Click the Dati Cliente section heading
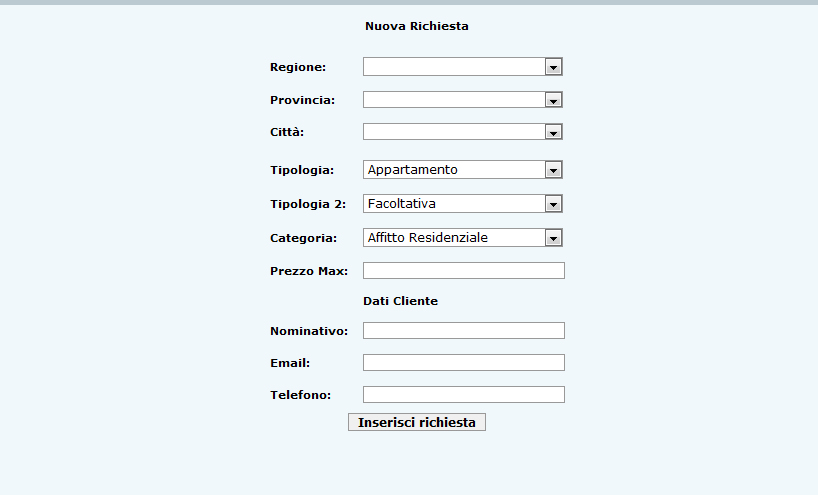This screenshot has width=818, height=495. tap(401, 301)
